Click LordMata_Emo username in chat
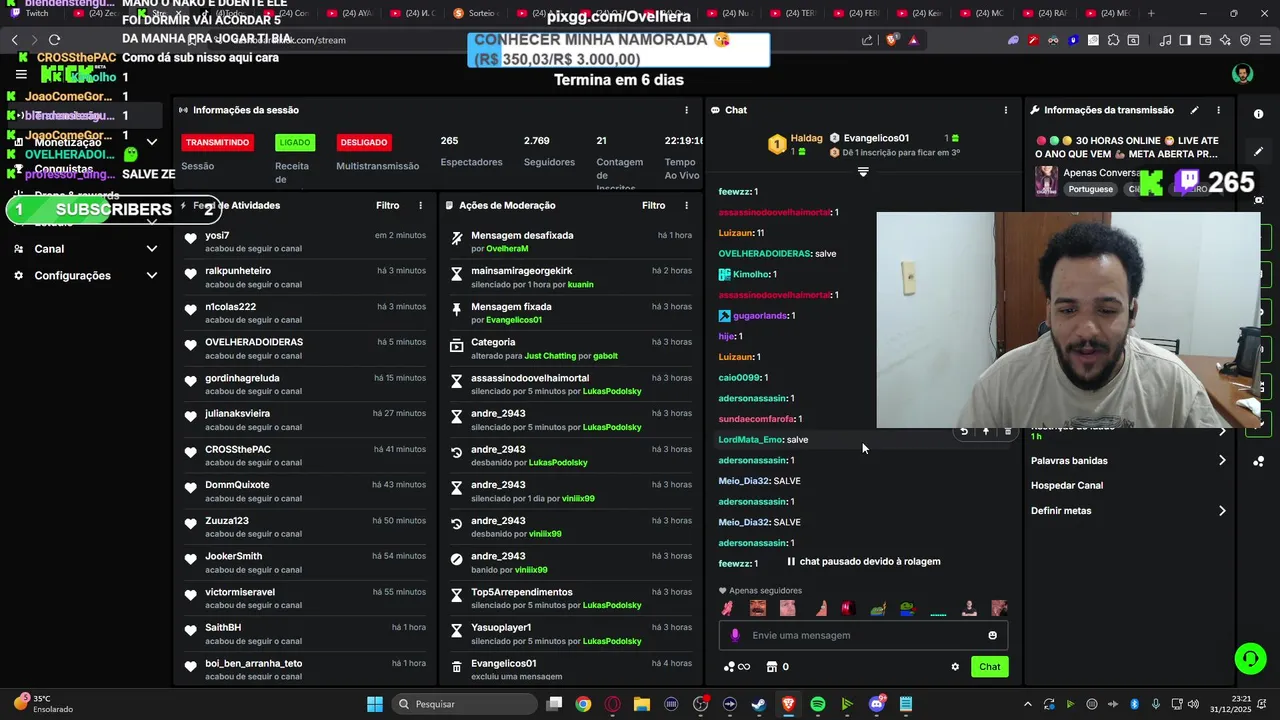The image size is (1280, 720). (x=751, y=440)
